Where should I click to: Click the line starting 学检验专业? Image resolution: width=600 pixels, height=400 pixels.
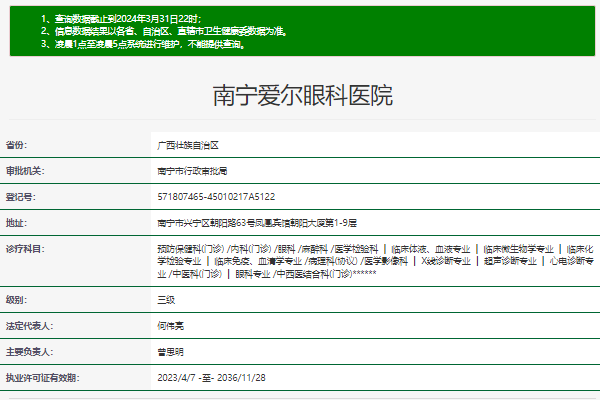coord(375,261)
